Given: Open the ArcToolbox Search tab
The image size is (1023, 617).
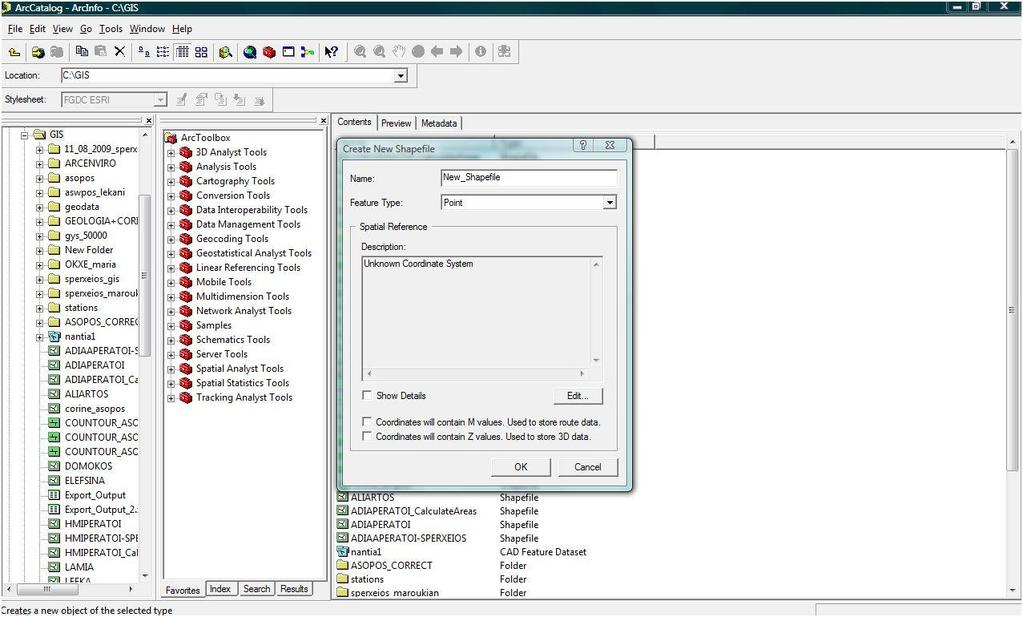Looking at the screenshot, I should click(256, 589).
